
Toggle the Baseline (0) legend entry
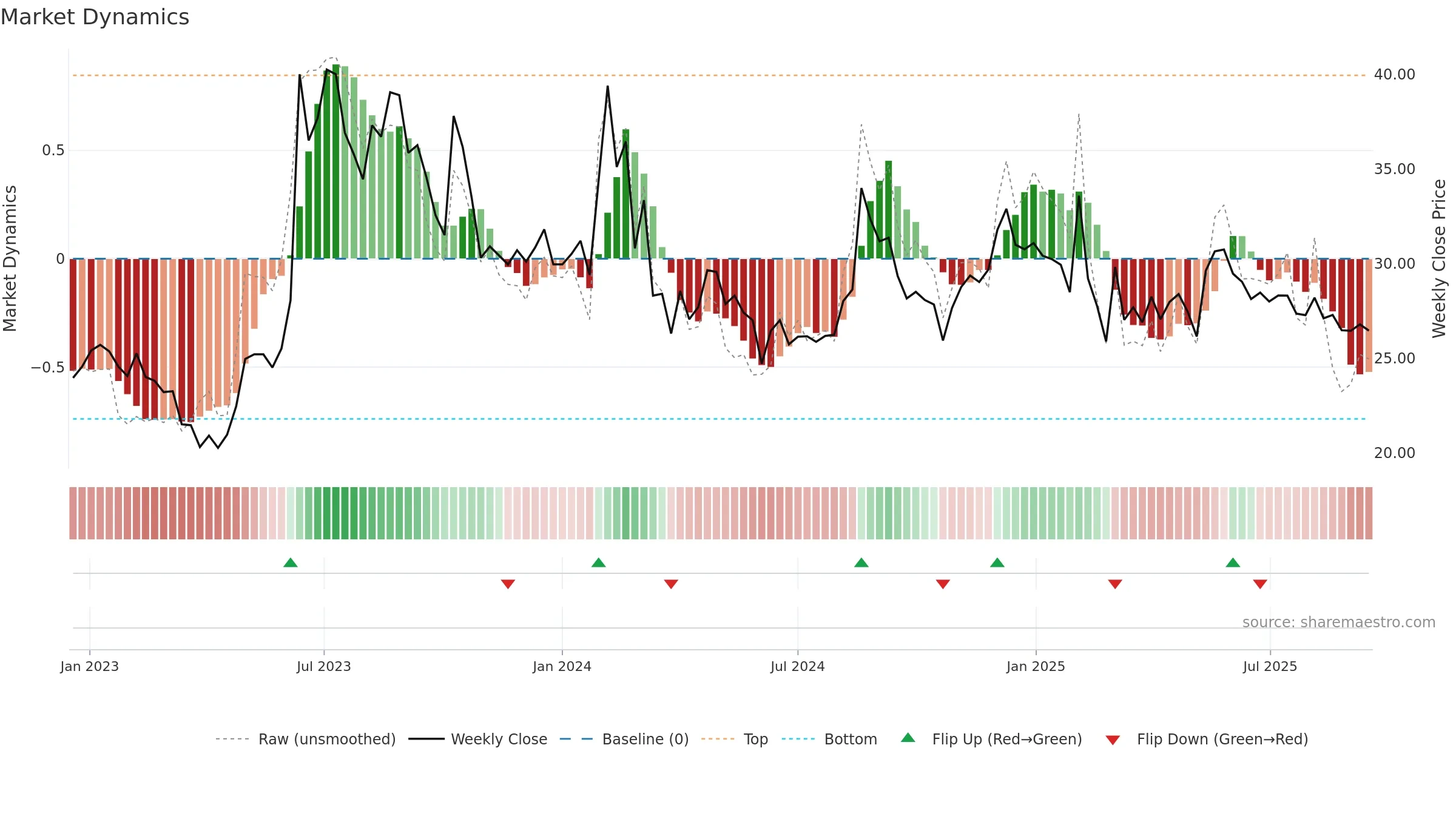click(624, 739)
